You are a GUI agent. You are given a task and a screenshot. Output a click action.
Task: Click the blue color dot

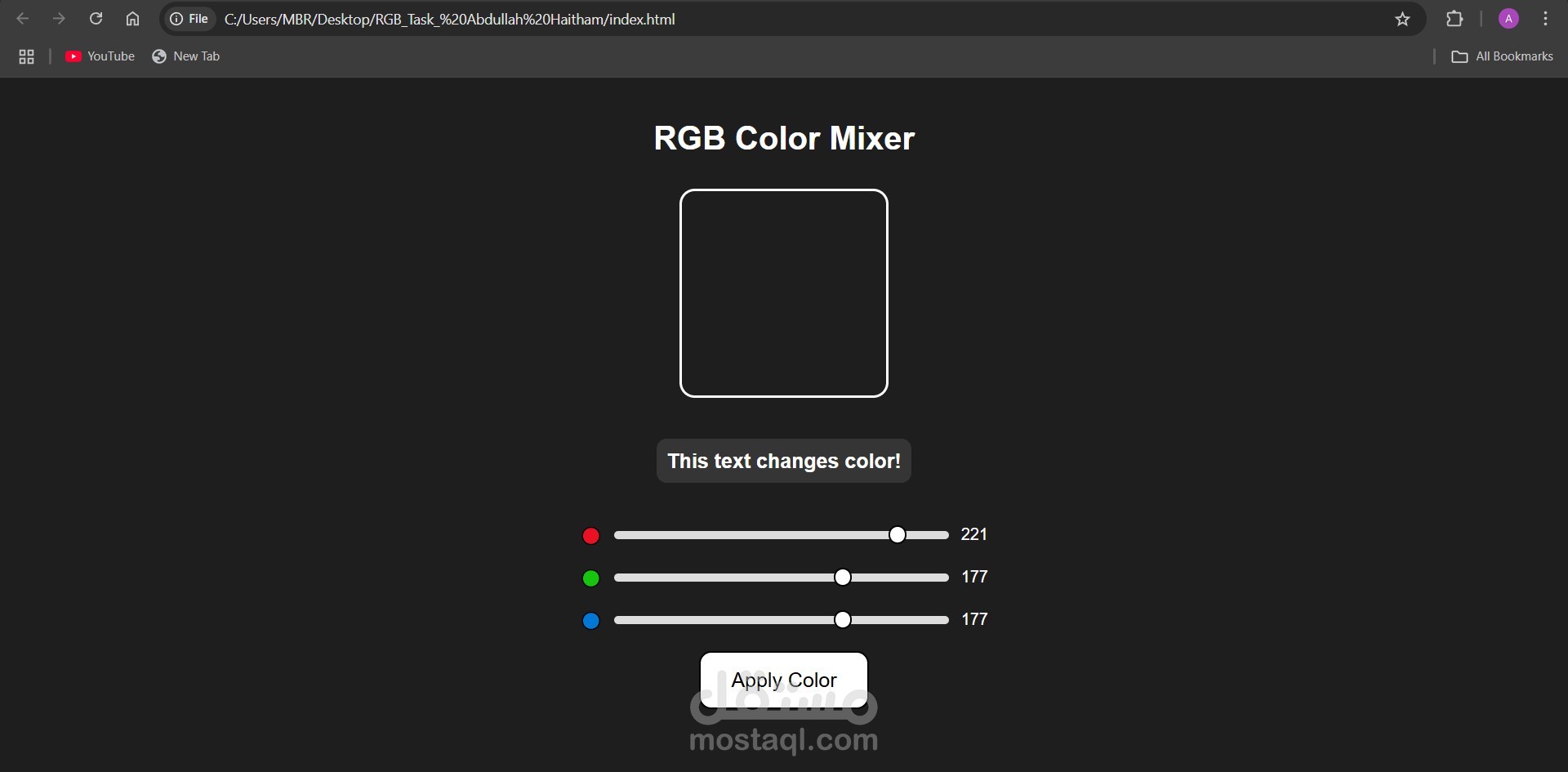590,621
